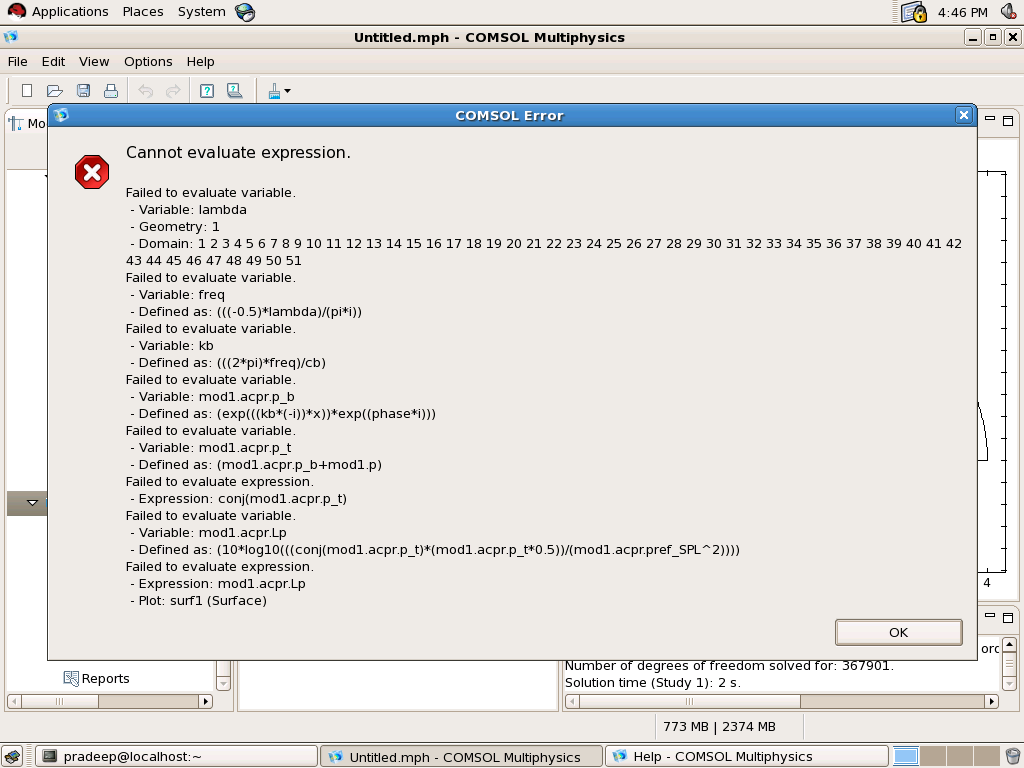
Task: Click the show desktop icon in bottom panel
Action: pos(12,756)
